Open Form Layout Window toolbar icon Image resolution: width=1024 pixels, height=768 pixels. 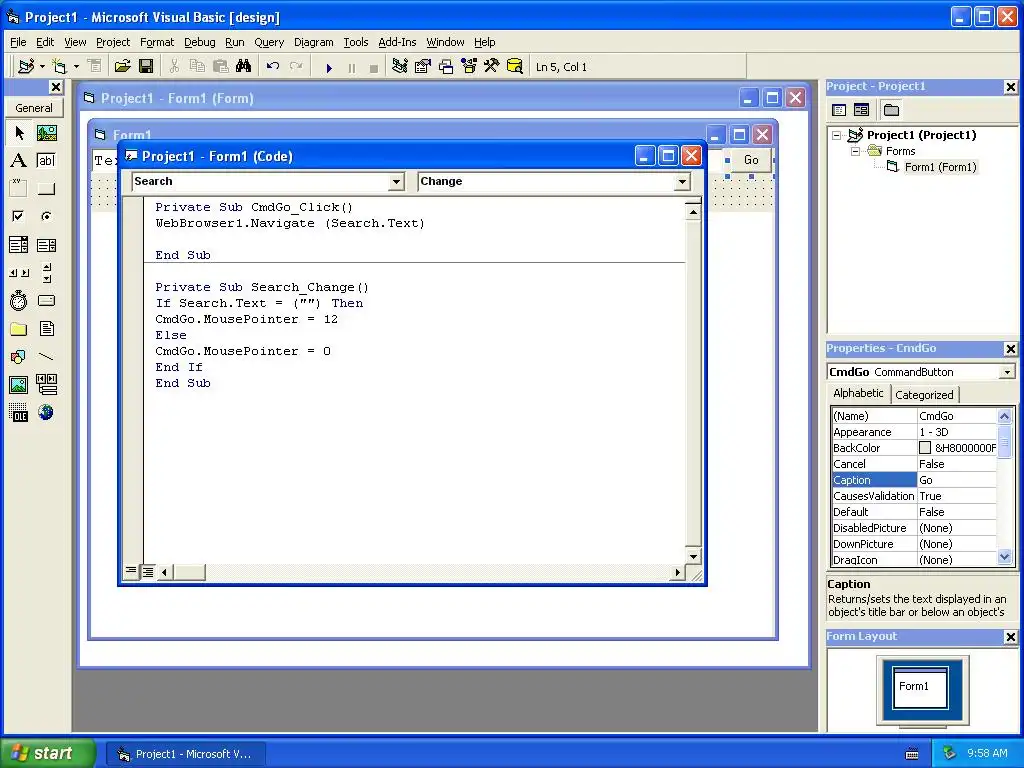[x=446, y=67]
